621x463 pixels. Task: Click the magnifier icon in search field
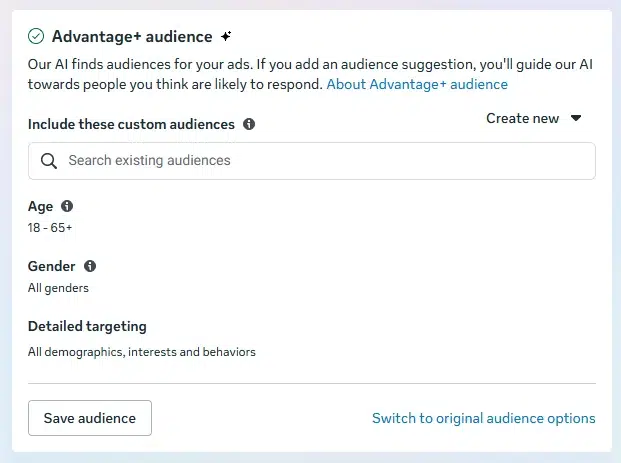[49, 161]
